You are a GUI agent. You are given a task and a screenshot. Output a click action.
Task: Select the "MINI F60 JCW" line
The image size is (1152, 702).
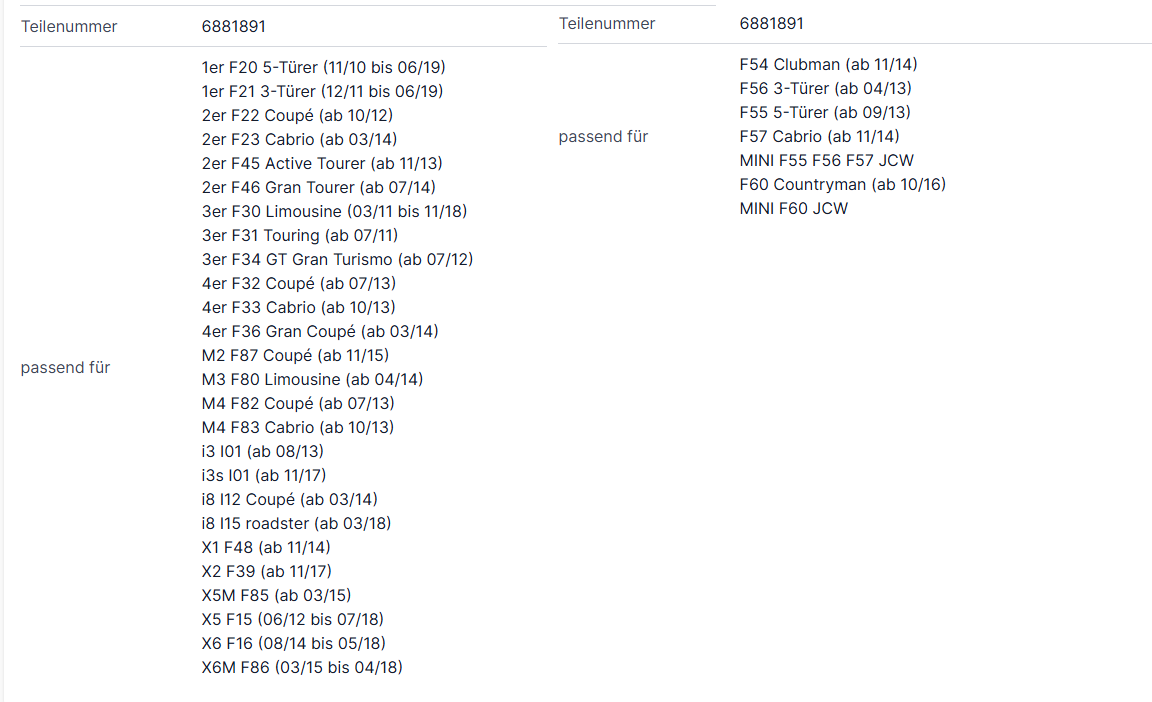tap(793, 209)
